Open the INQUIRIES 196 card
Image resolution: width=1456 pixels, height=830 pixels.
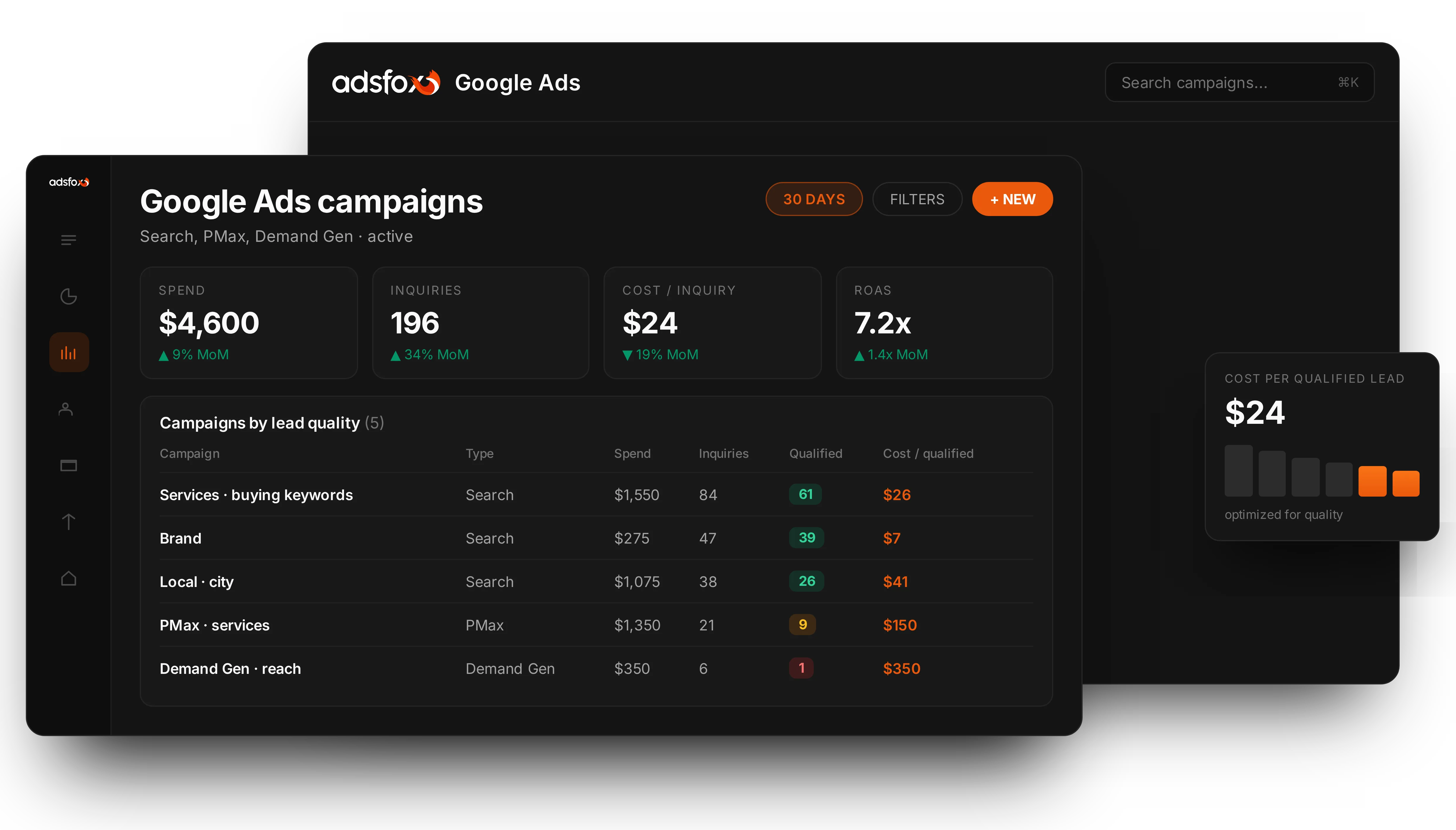coord(481,323)
